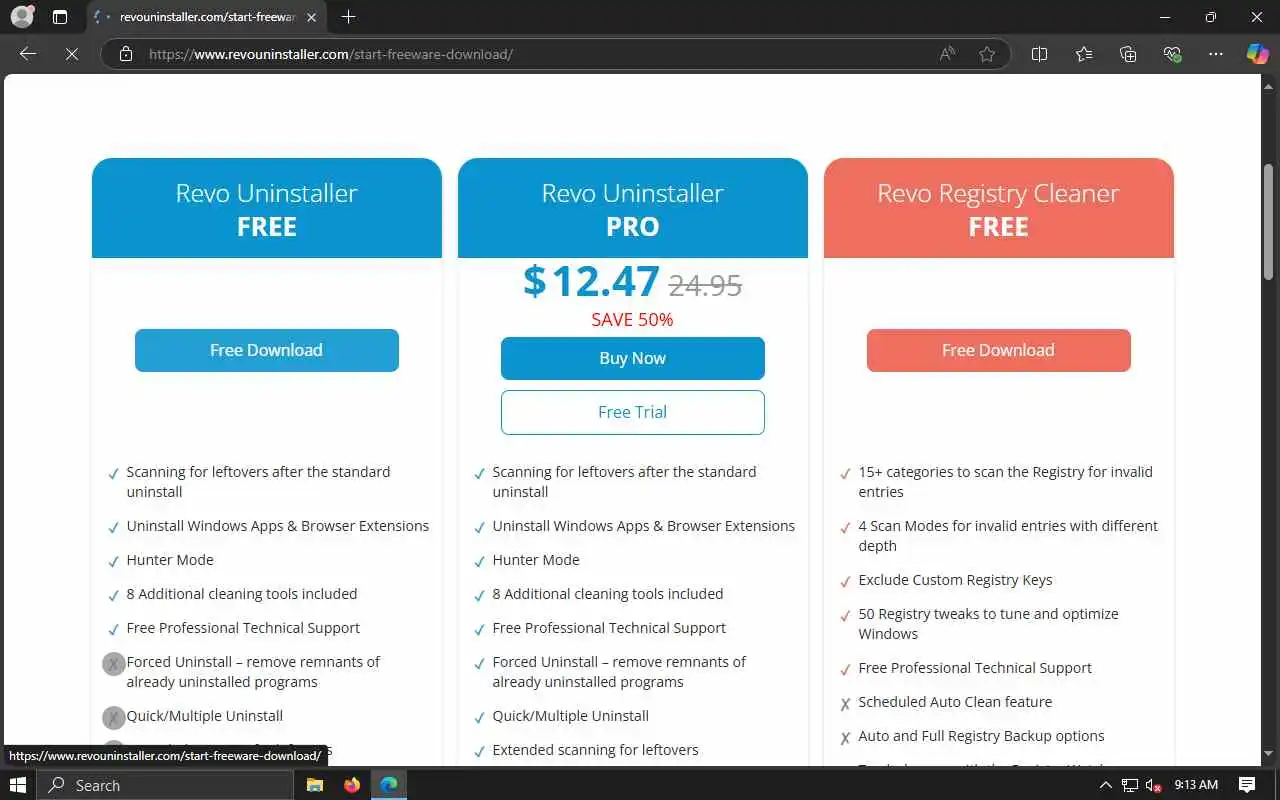The height and width of the screenshot is (800, 1280).
Task: Click the Edge taskbar icon
Action: tap(389, 785)
